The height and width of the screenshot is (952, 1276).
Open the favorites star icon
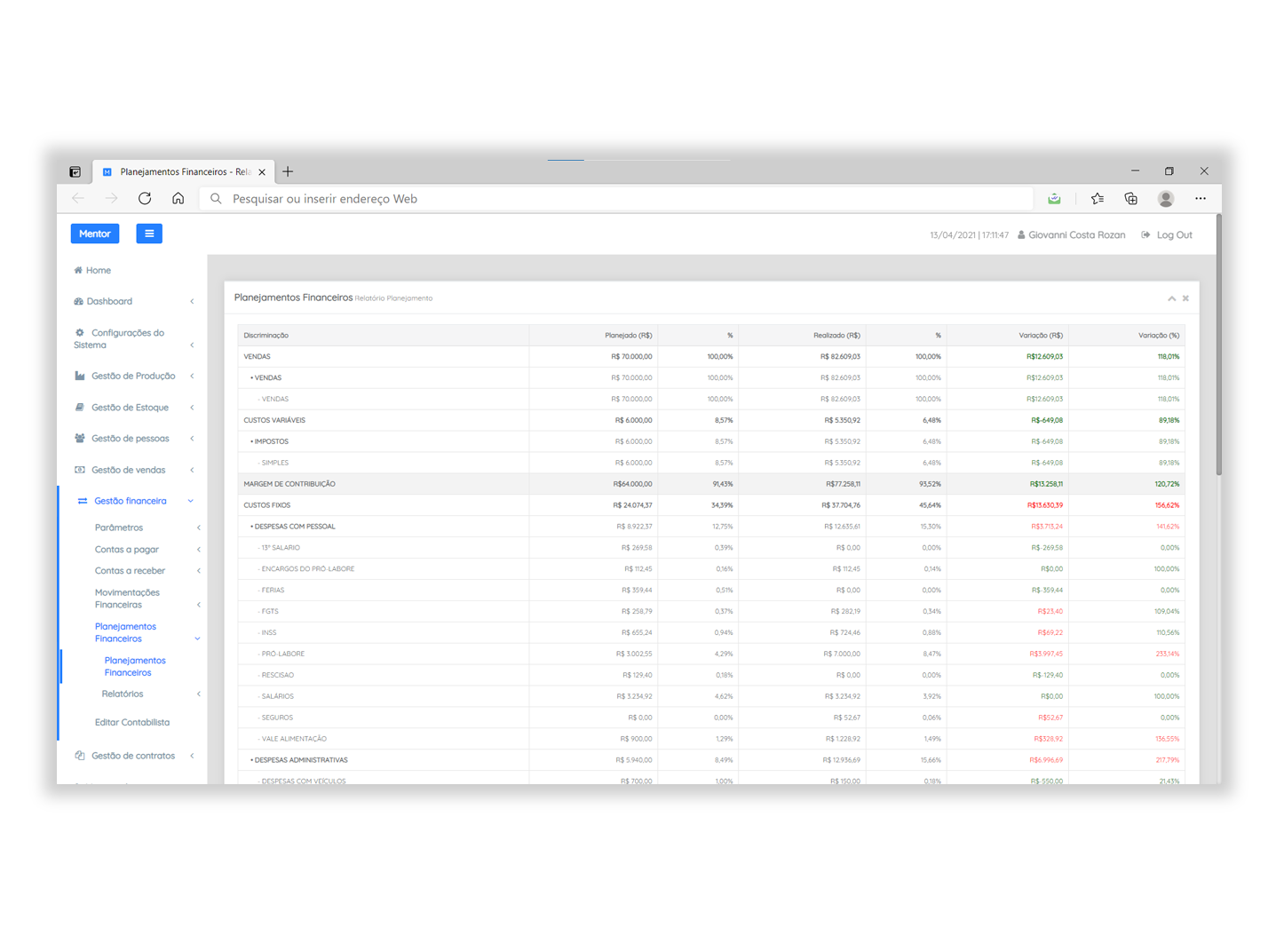tap(1098, 199)
